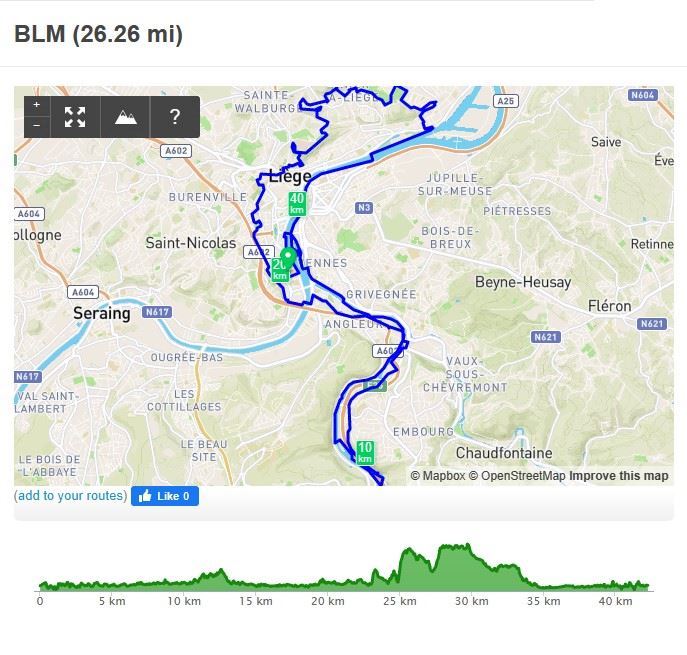Select the 10 km route marker

365,453
